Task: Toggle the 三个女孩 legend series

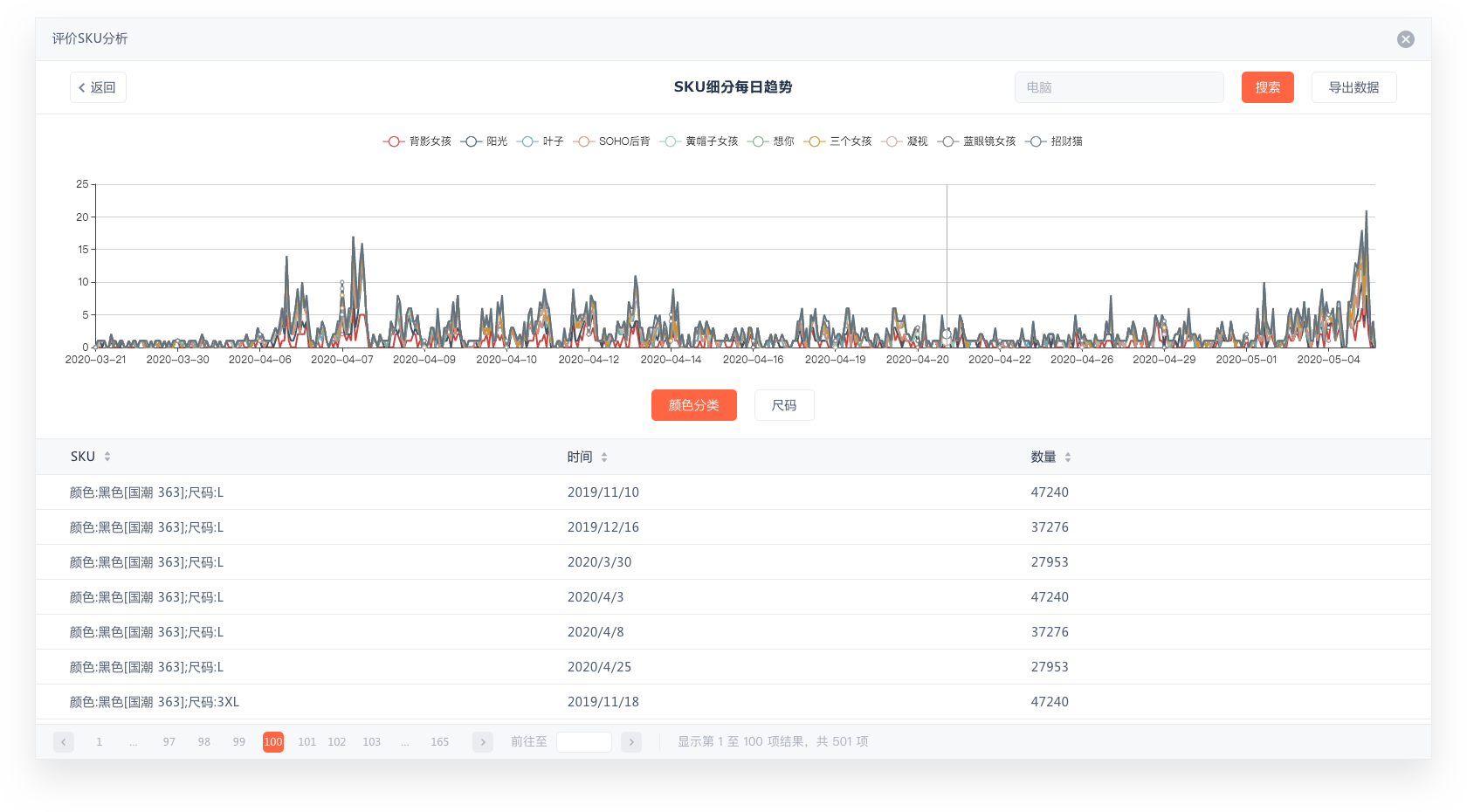Action: [838, 141]
